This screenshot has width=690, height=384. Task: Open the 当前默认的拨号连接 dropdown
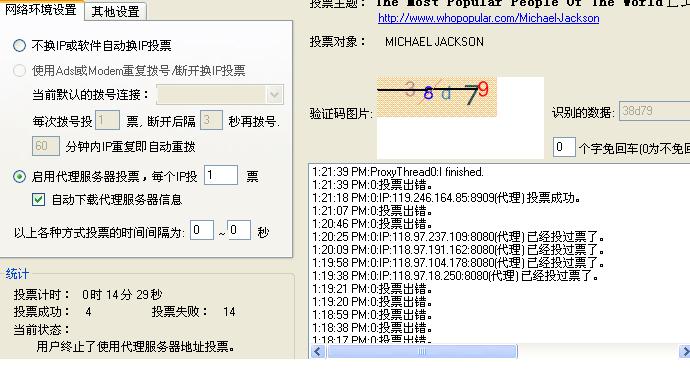point(220,95)
